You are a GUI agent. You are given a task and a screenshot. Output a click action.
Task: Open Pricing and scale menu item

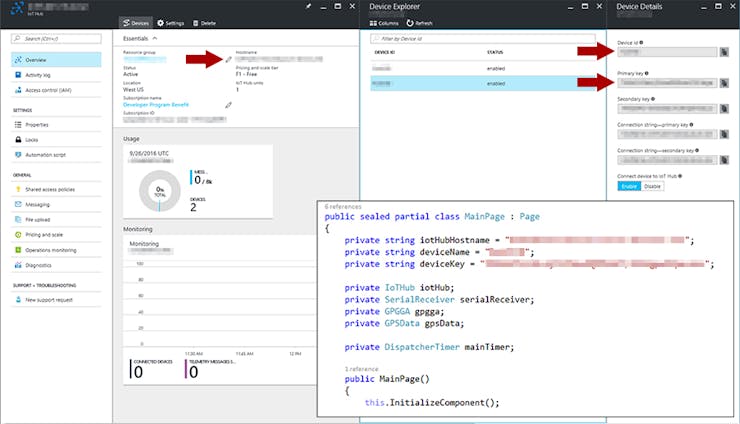tap(56, 235)
